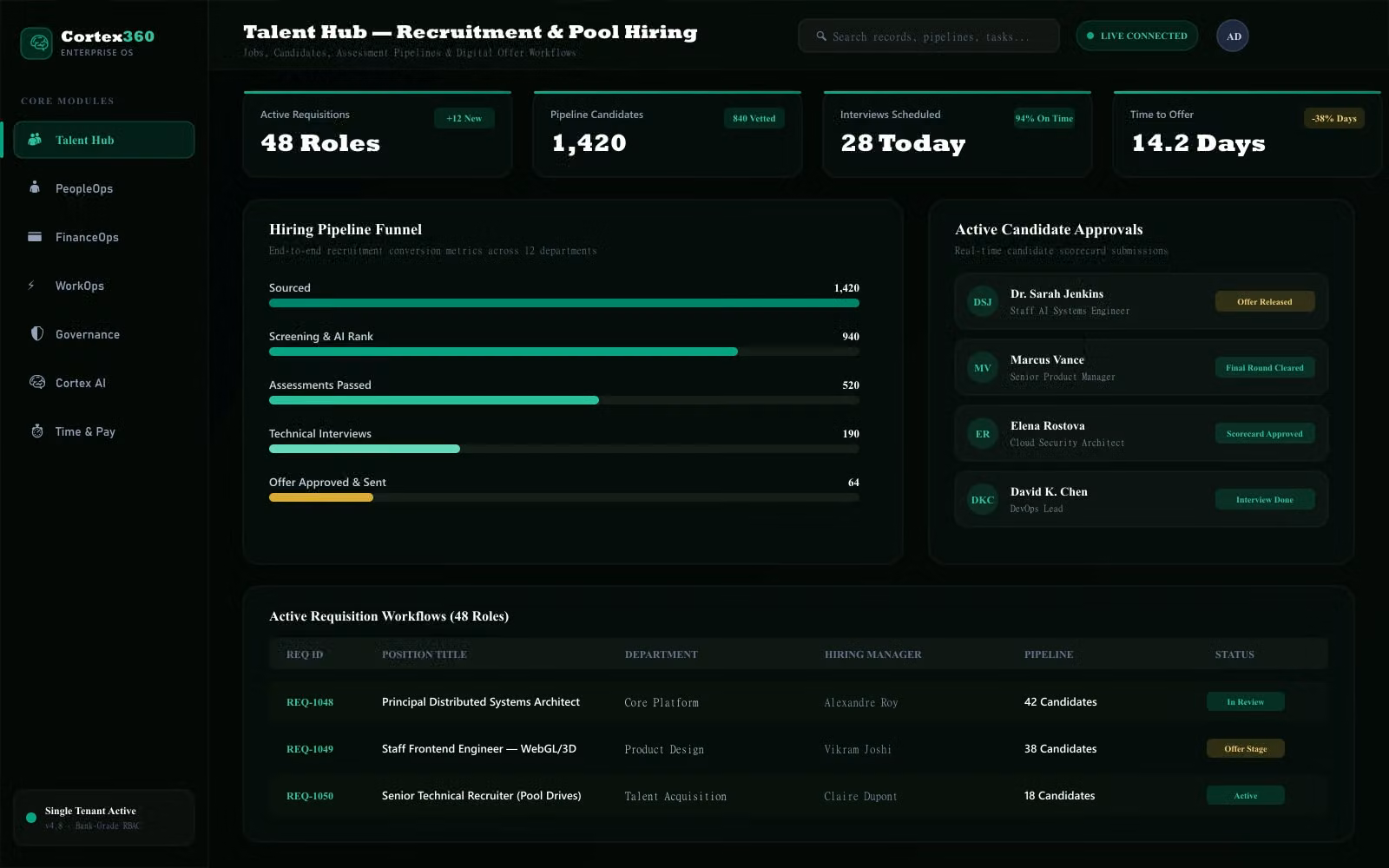
Task: Open the AD user avatar menu
Action: [x=1233, y=36]
